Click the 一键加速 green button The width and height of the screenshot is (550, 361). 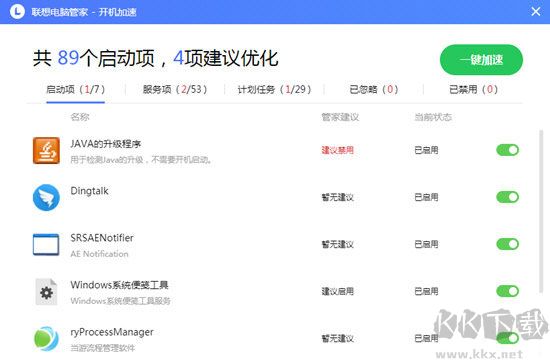coord(481,60)
